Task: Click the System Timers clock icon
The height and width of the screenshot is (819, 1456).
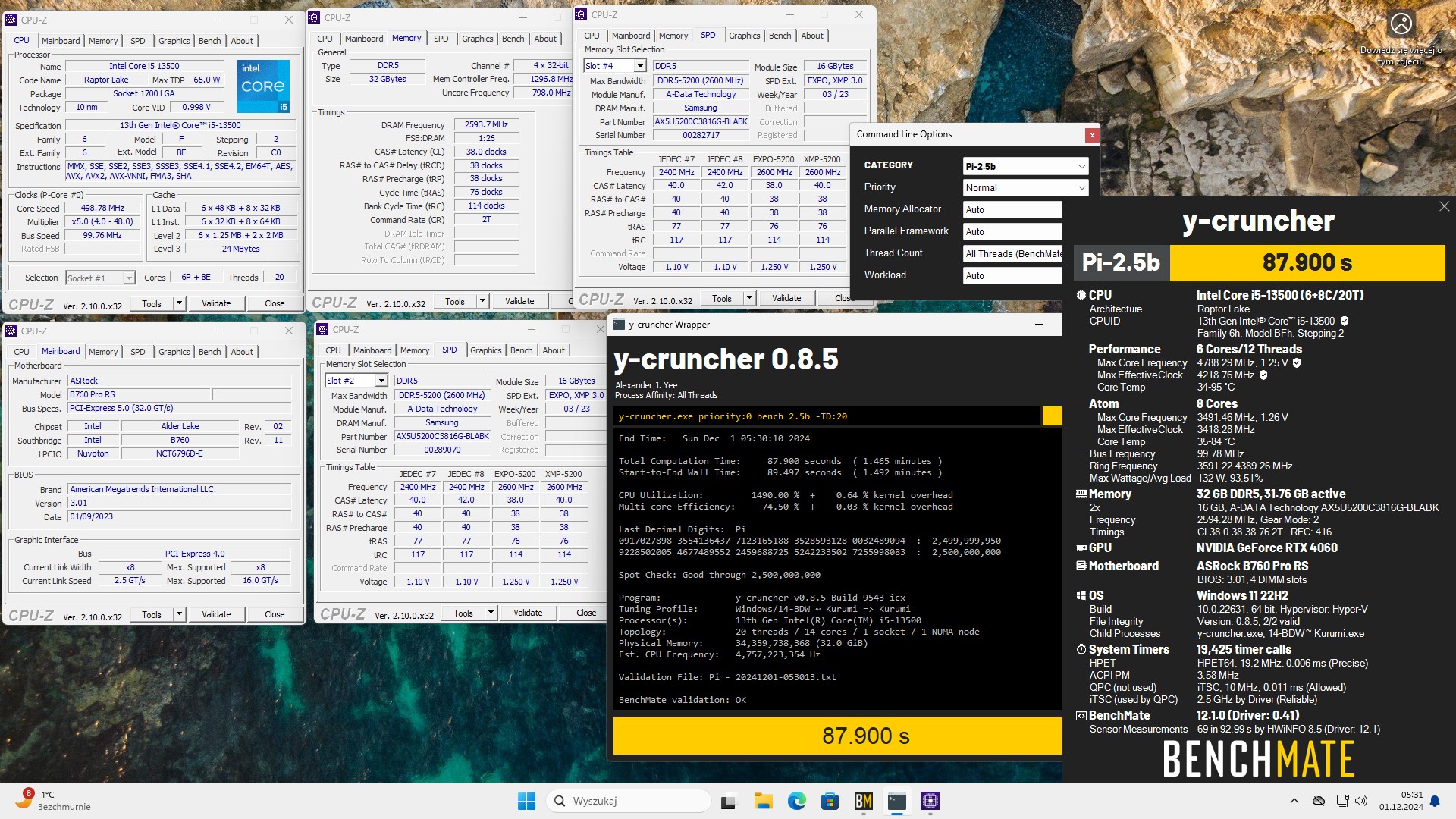Action: pyautogui.click(x=1081, y=649)
